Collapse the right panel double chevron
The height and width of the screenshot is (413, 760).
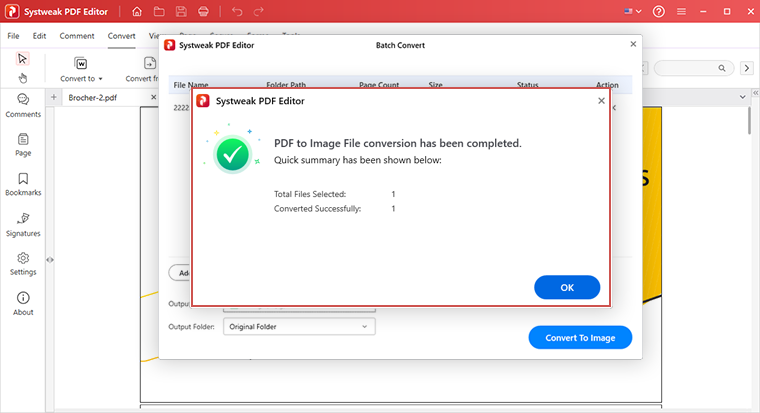(x=755, y=92)
